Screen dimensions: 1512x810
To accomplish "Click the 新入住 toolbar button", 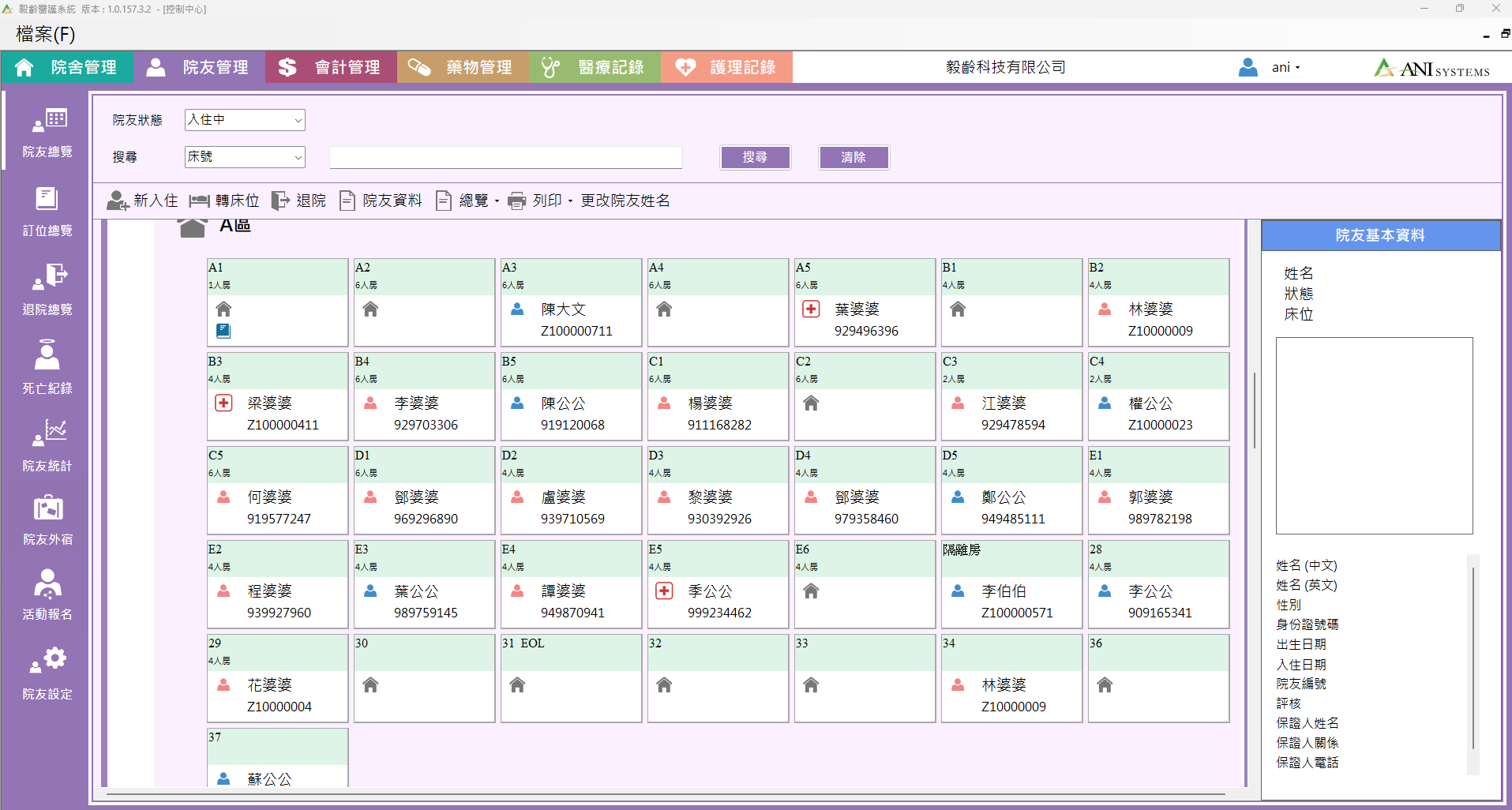I will point(143,201).
